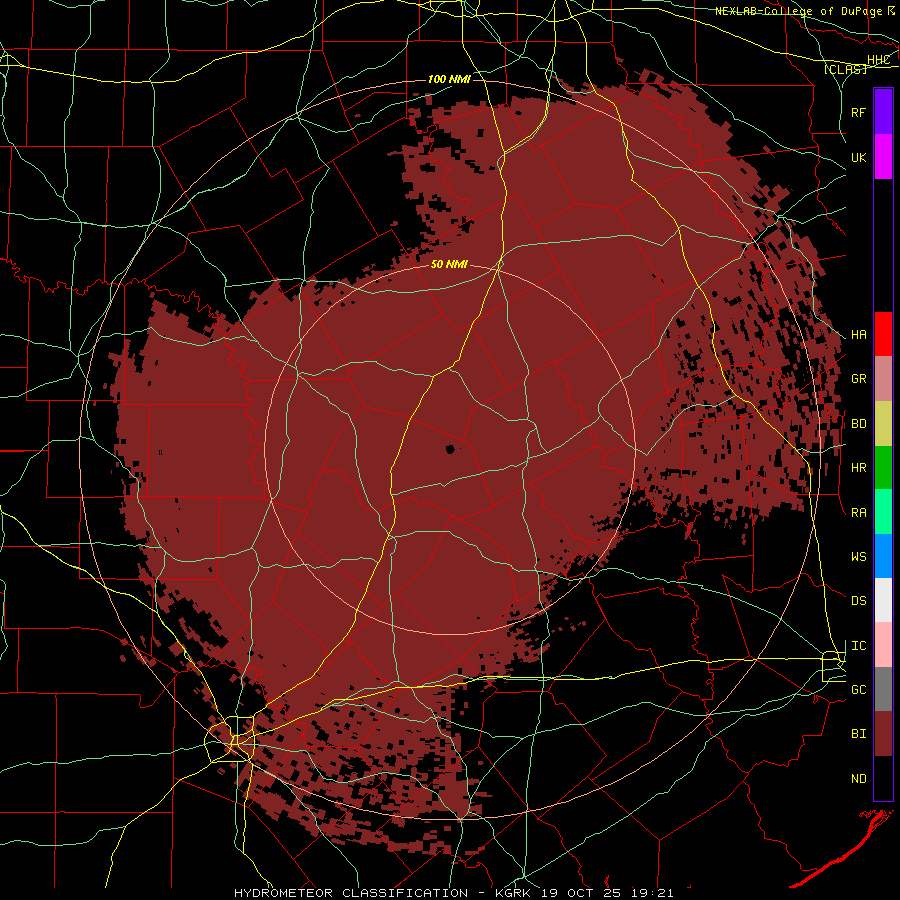
Task: Click the HA legend label
Action: [x=858, y=335]
